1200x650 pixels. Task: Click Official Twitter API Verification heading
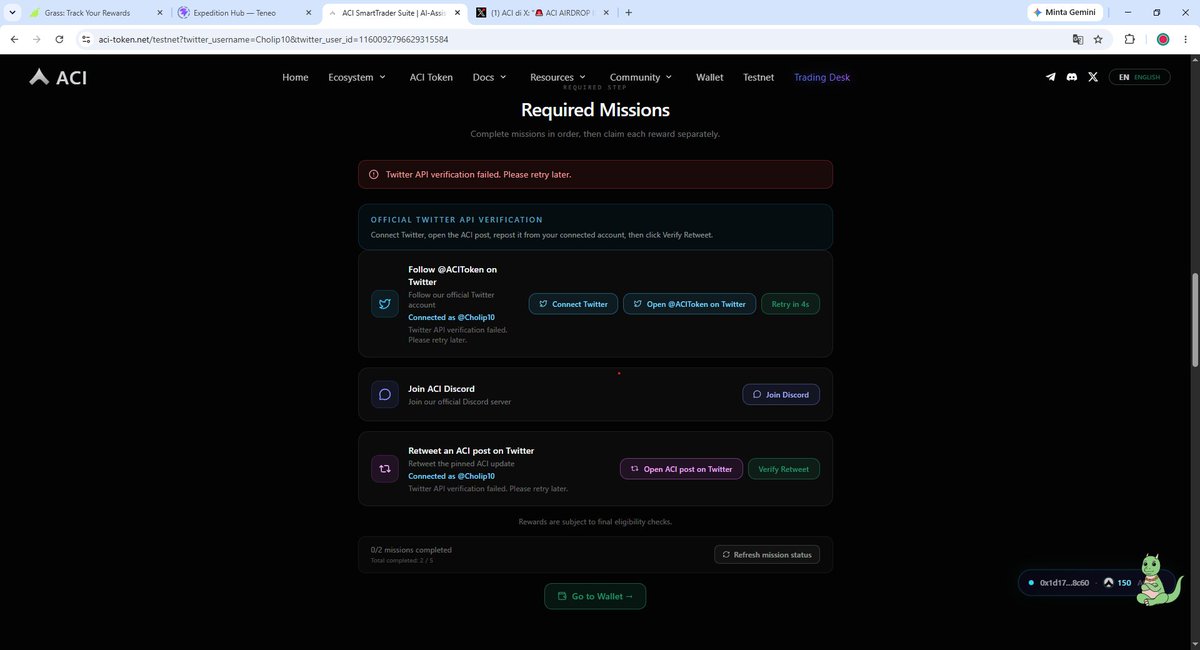[457, 219]
